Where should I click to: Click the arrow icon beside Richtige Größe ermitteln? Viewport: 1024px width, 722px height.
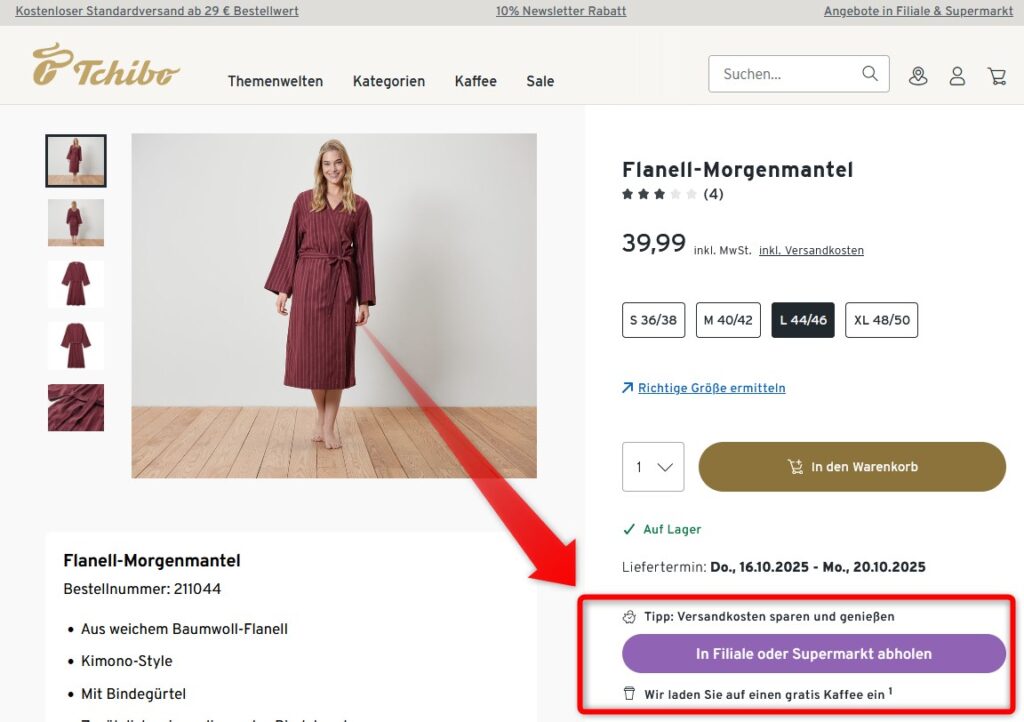(x=628, y=388)
